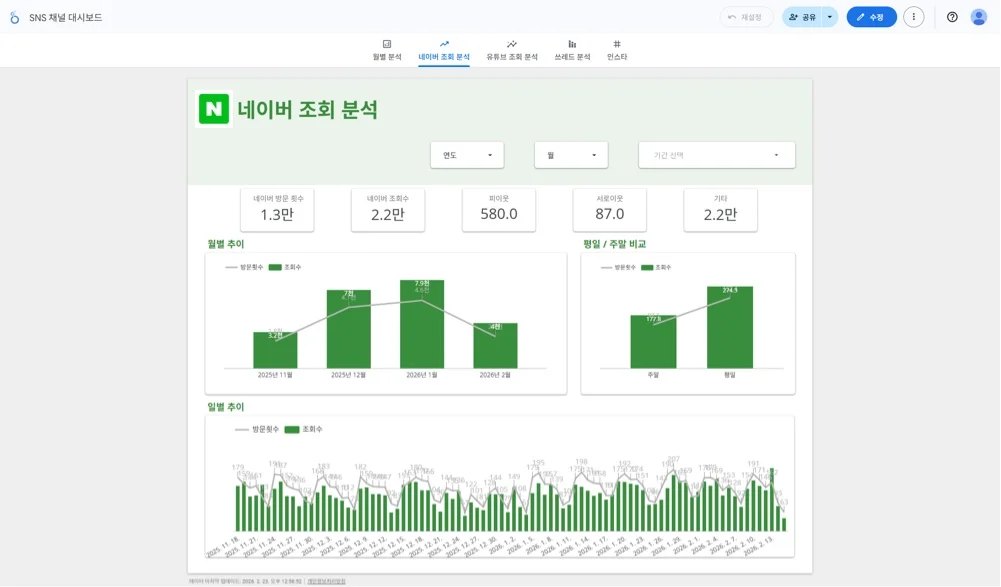
Task: Click the 평일 / 주말 비교 section title
Action: click(614, 244)
